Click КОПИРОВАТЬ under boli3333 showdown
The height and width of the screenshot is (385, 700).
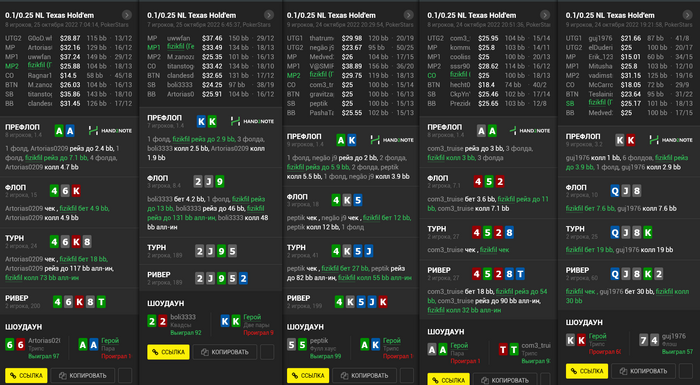[x=225, y=352]
